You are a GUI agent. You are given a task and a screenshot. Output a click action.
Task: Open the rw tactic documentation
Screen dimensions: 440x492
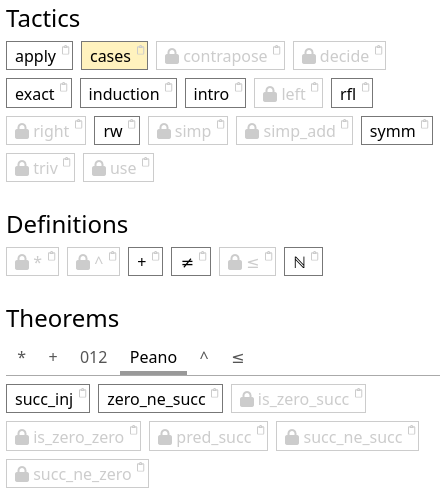pyautogui.click(x=117, y=130)
